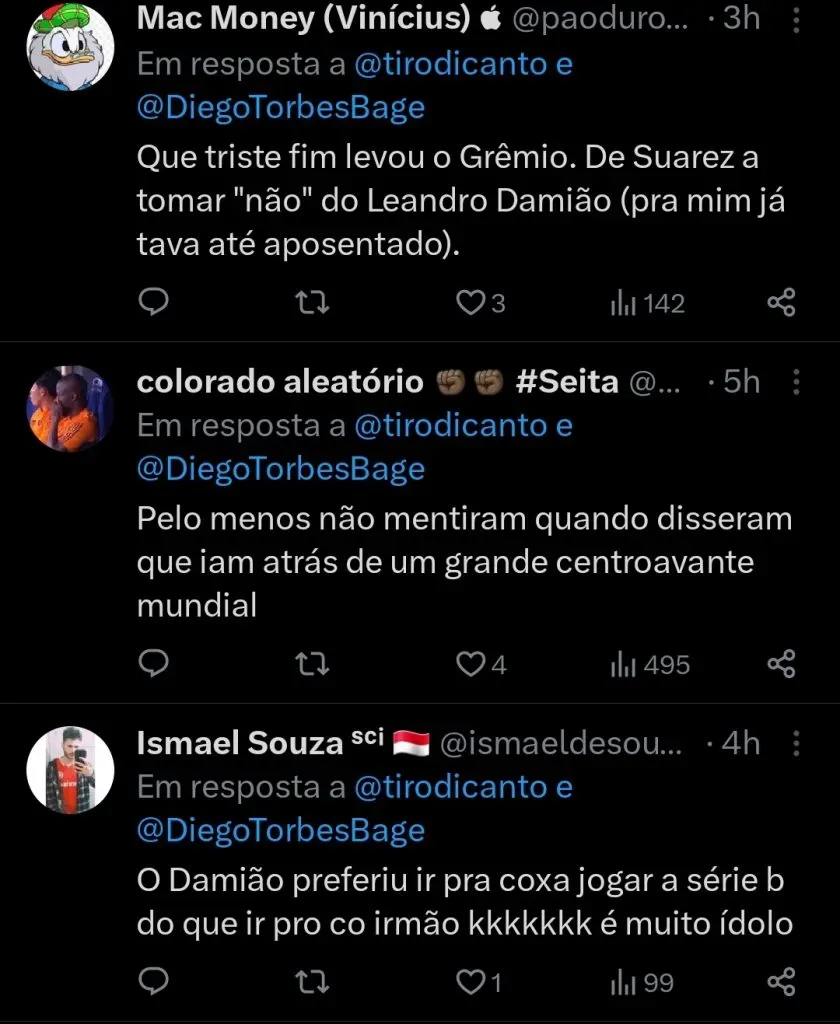Retweet Mac Money's Grêmio tweet
Image resolution: width=840 pixels, height=1024 pixels.
pyautogui.click(x=313, y=302)
